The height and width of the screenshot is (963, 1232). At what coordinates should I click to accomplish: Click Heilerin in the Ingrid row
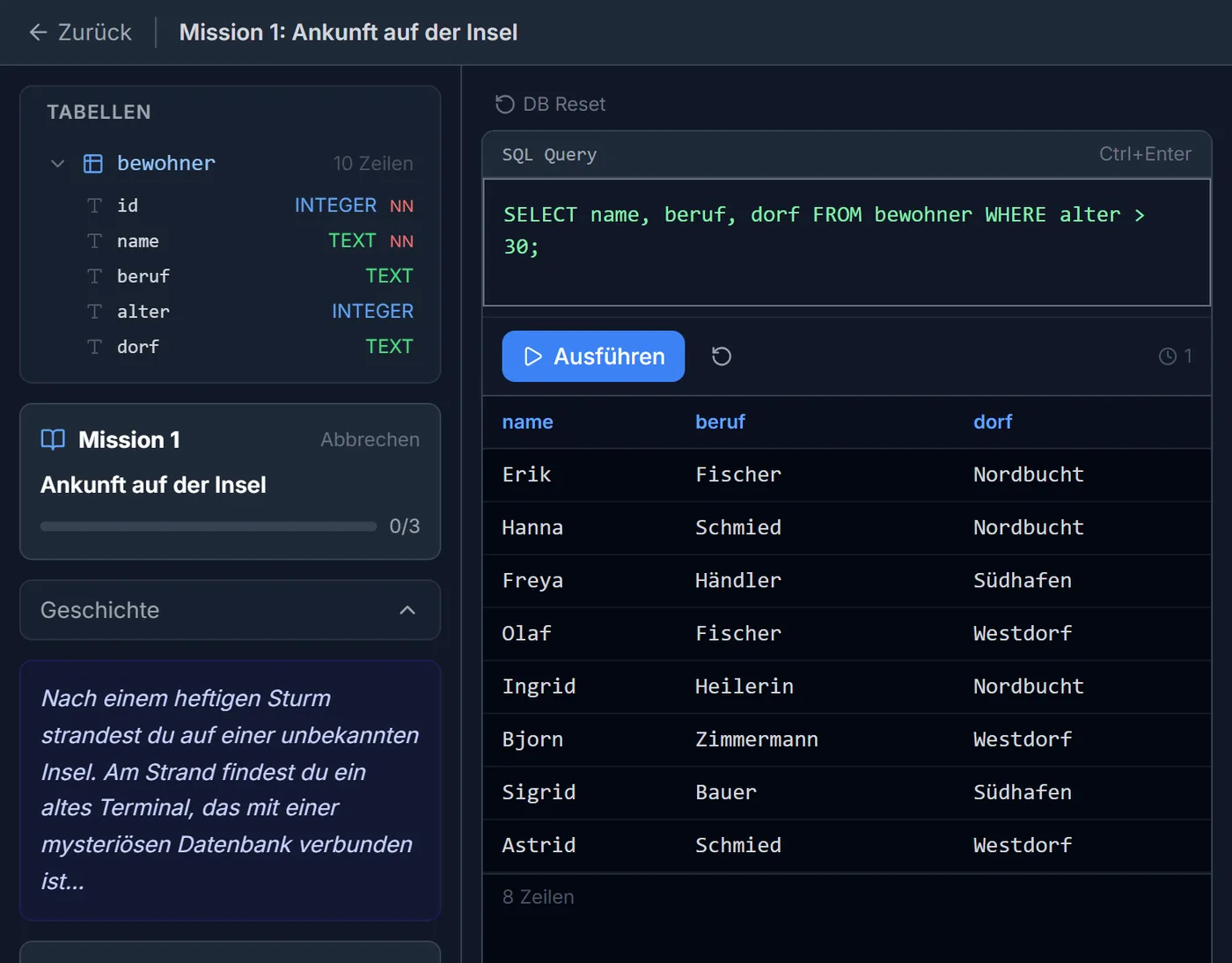click(744, 687)
